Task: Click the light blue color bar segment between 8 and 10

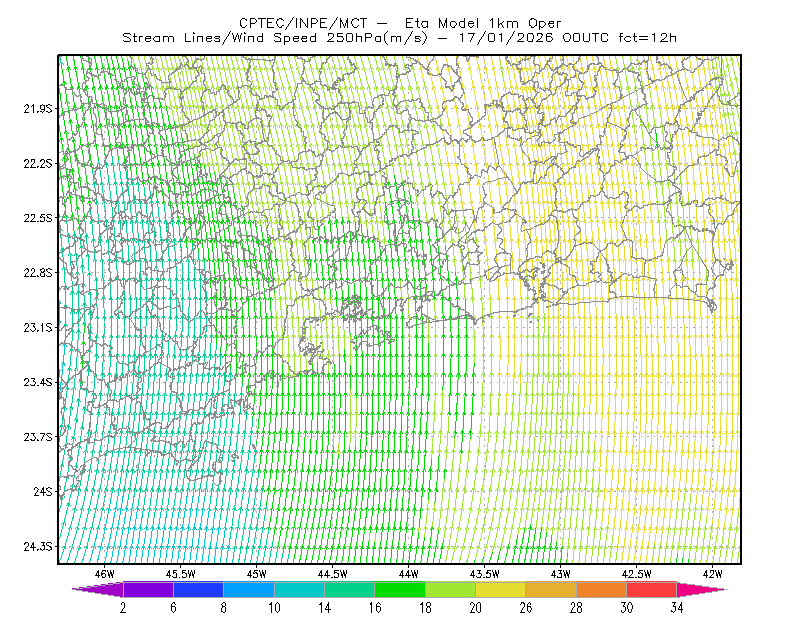Action: point(249,589)
